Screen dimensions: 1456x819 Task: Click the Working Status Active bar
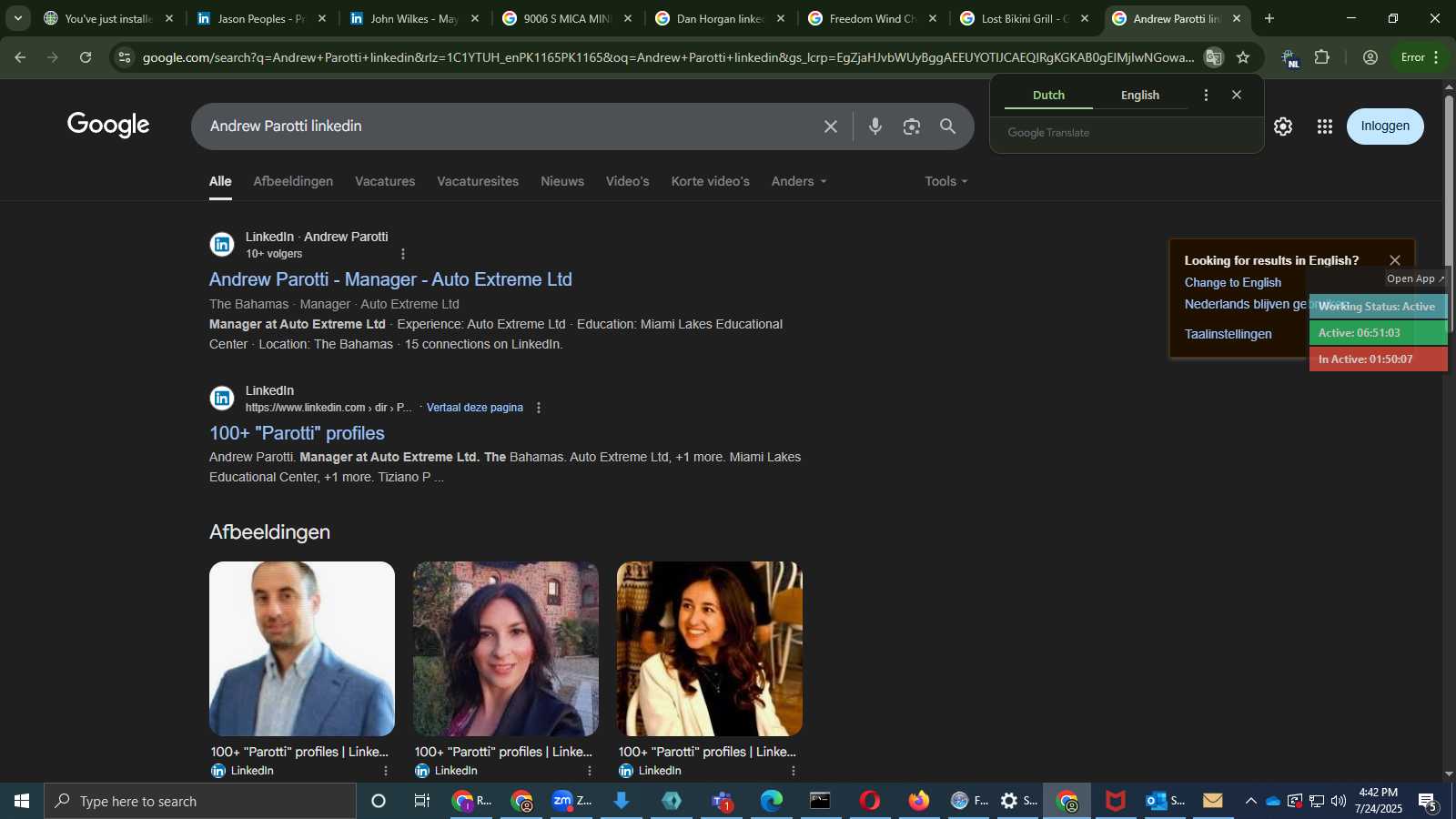(1378, 307)
